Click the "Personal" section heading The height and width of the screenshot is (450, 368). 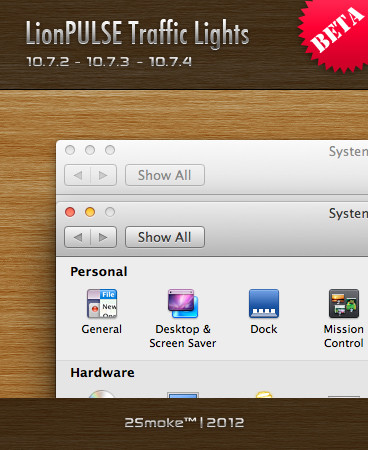[x=99, y=272]
